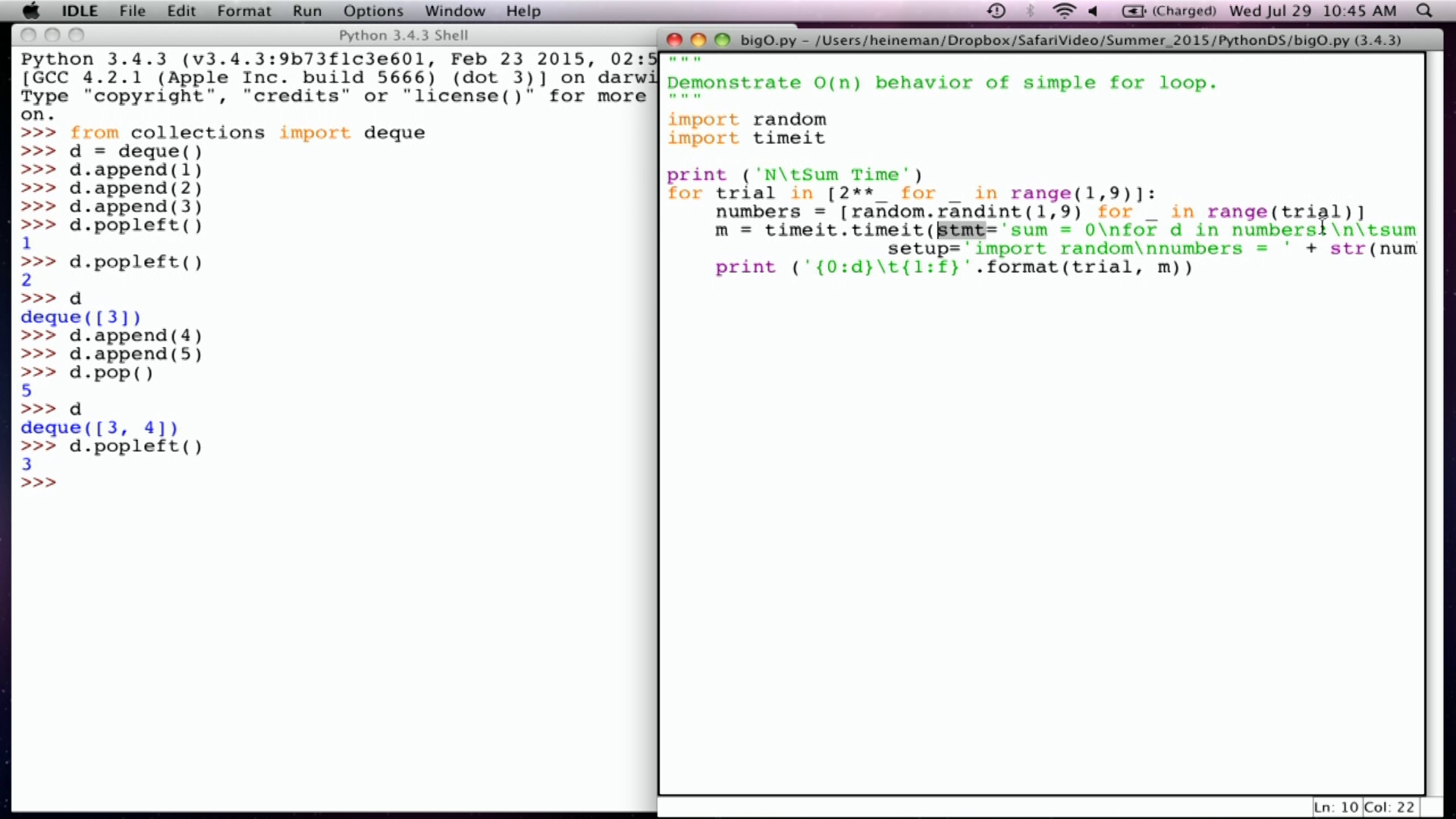Open the Wi-Fi status menu
The width and height of the screenshot is (1456, 819).
tap(1065, 11)
